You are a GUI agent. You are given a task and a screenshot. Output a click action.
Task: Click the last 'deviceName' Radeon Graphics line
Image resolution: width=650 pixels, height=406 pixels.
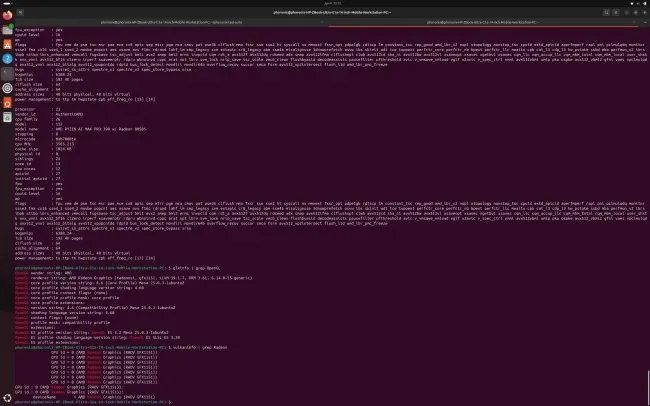pyautogui.click(x=93, y=397)
